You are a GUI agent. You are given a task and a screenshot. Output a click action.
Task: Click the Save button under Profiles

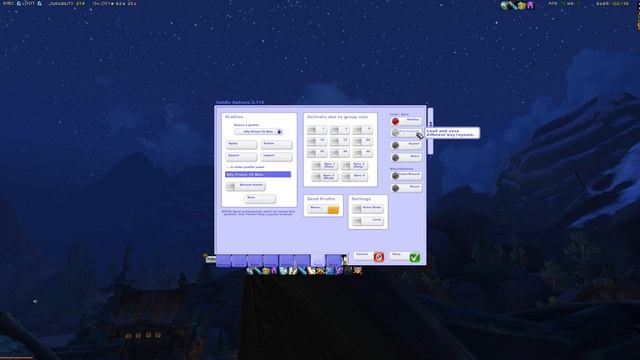coord(260,198)
